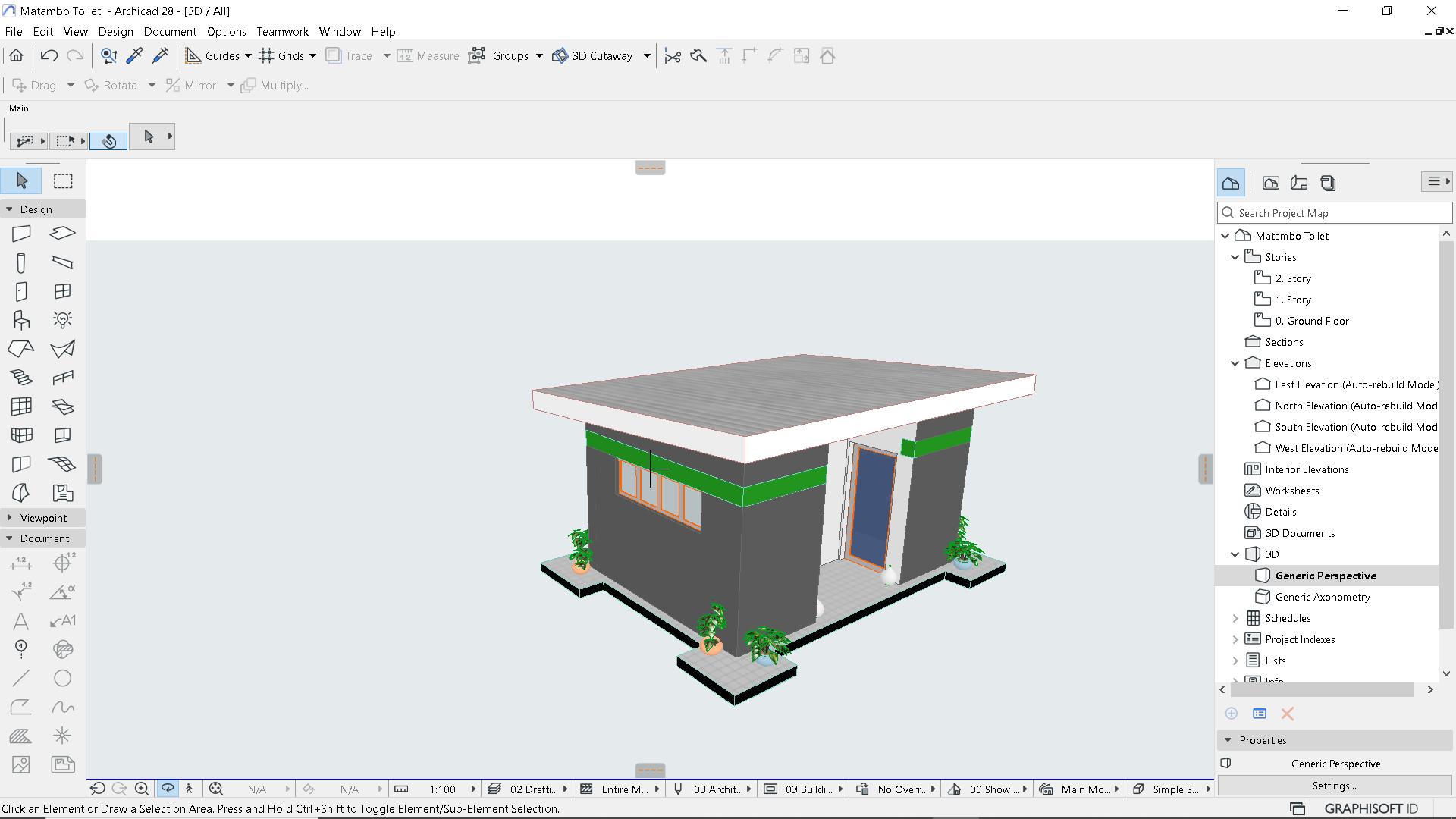Select the Lamp tool

[63, 320]
